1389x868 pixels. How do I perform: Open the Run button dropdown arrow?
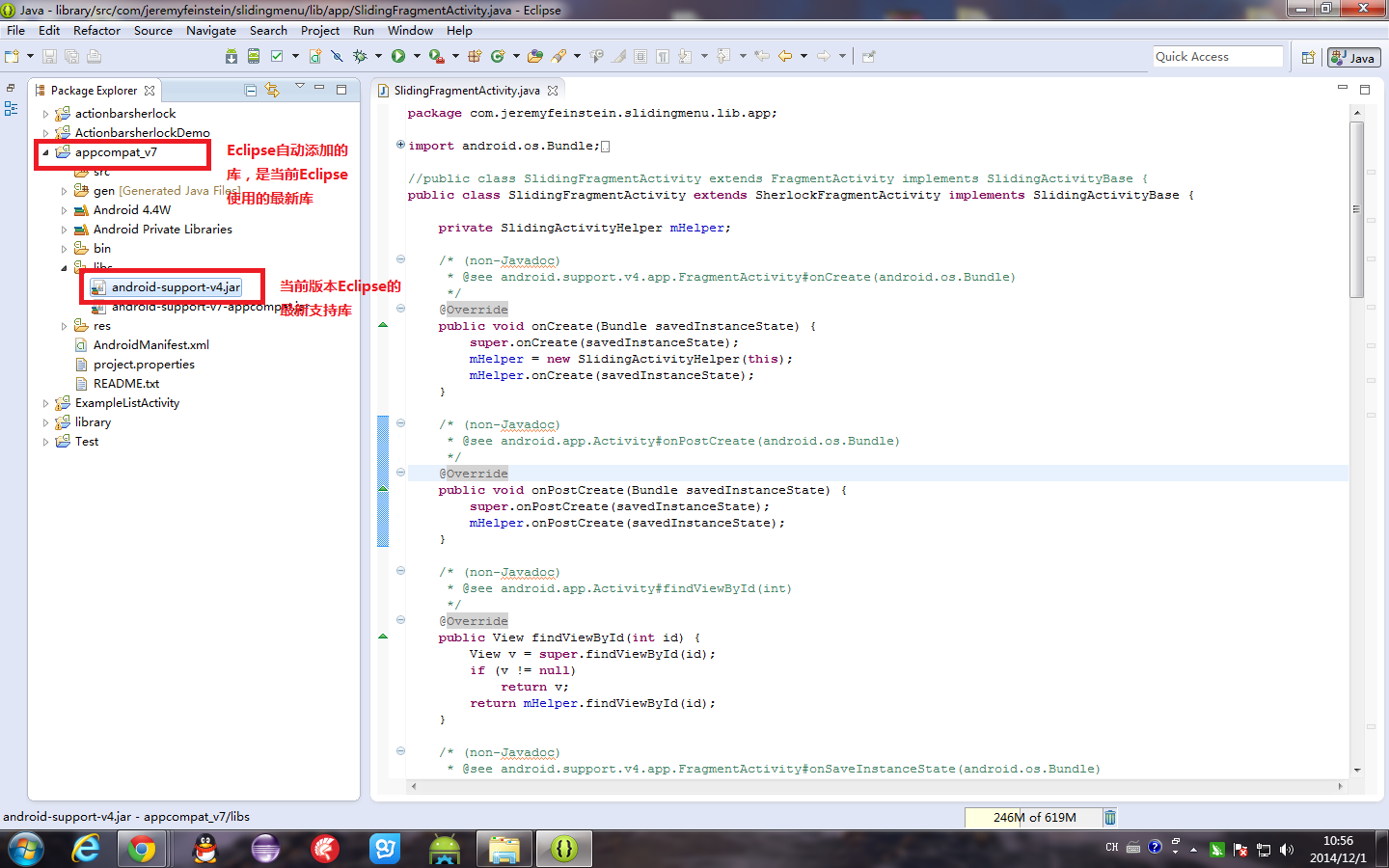(x=417, y=57)
